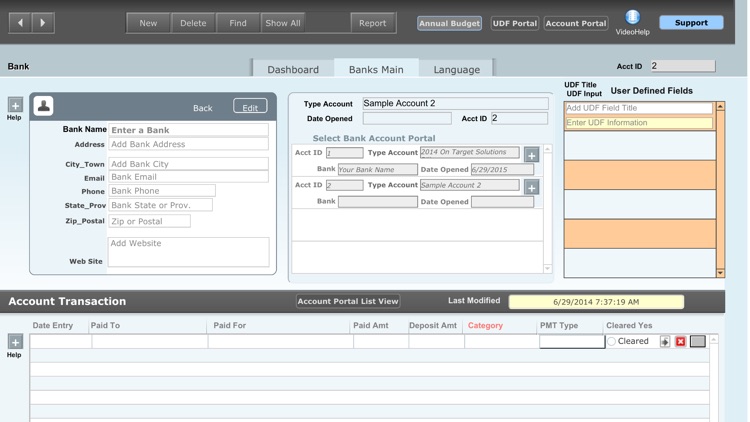
Task: Click the Edit button on bank card
Action: 250,107
